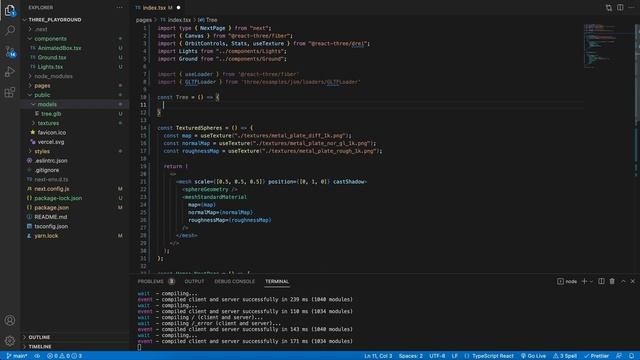The height and width of the screenshot is (360, 640).
Task: Switch to the OUTPUT tab
Action: 194,281
